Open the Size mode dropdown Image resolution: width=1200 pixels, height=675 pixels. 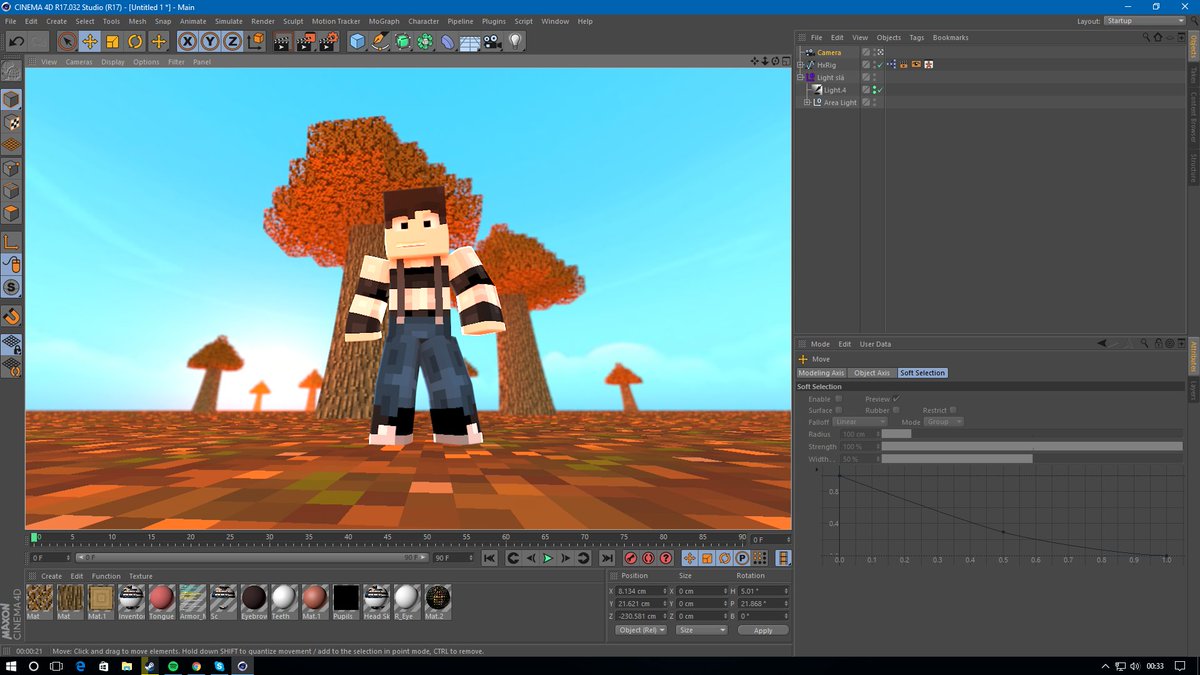(x=702, y=630)
